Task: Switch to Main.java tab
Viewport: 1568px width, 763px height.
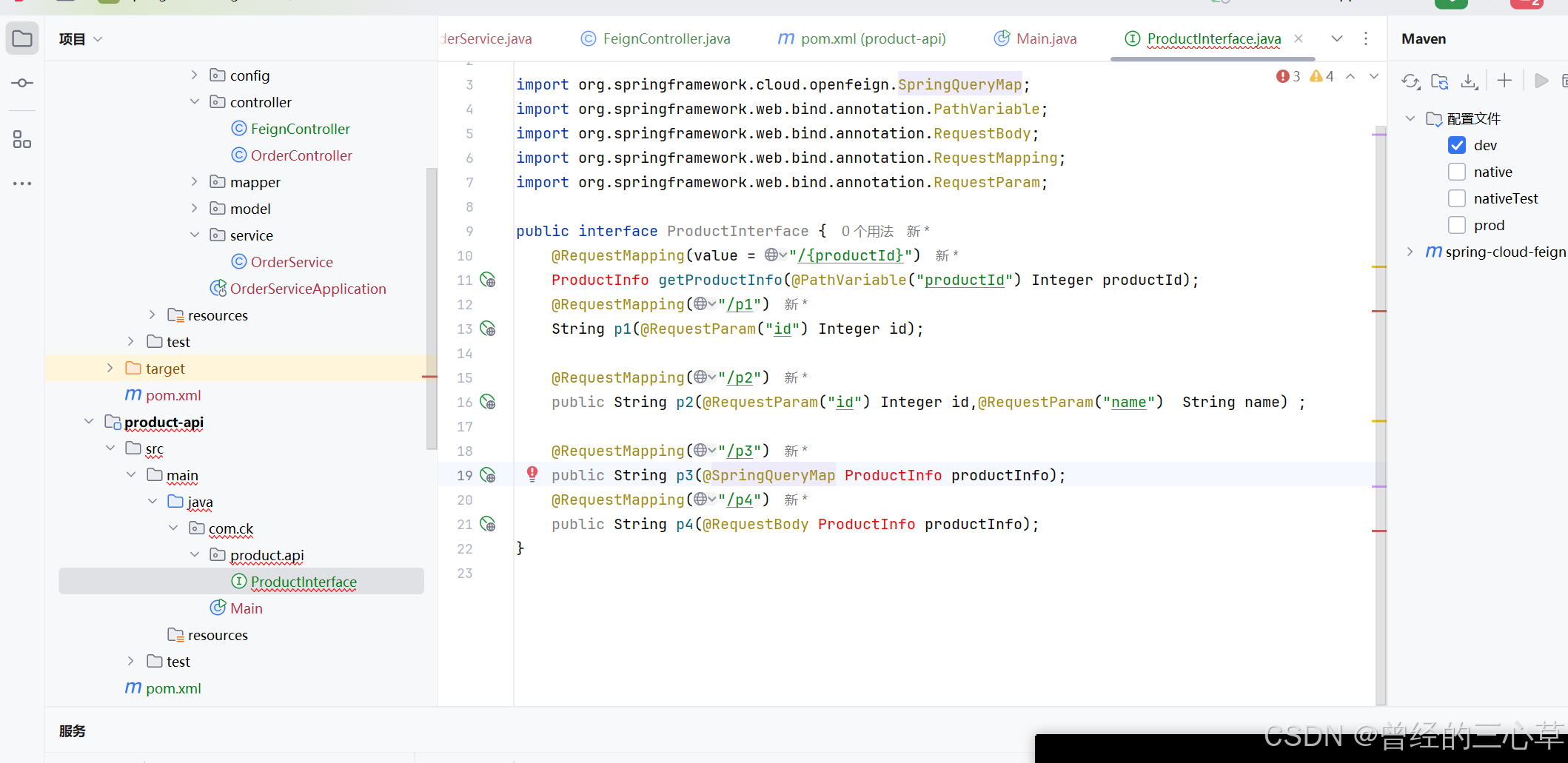Action: pos(1035,38)
